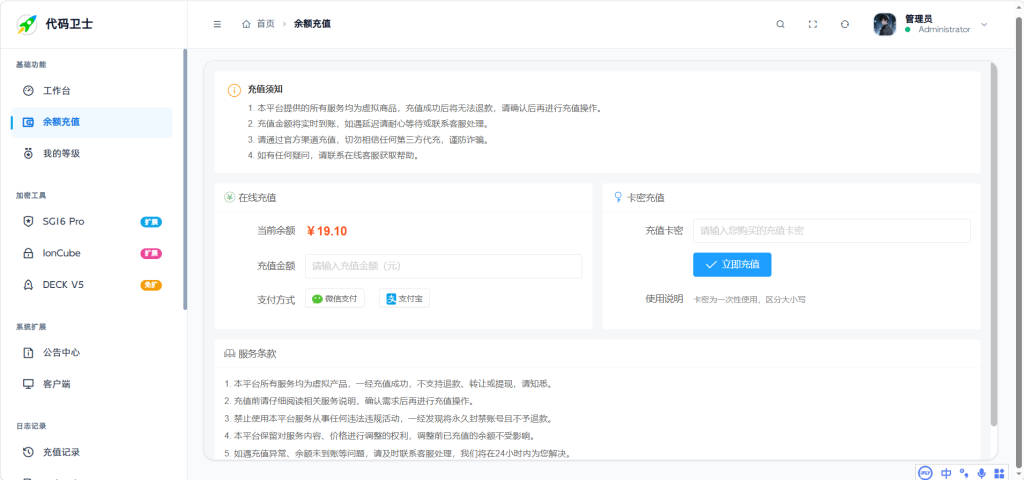Click the IME iFly logo icon
Screen dimensions: 1024x480
tap(925, 473)
